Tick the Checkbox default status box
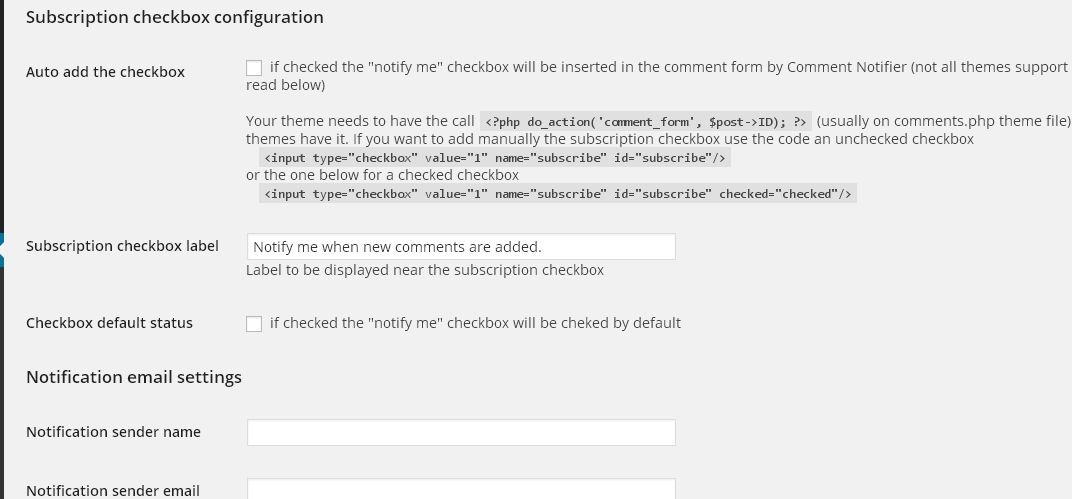 click(x=254, y=324)
